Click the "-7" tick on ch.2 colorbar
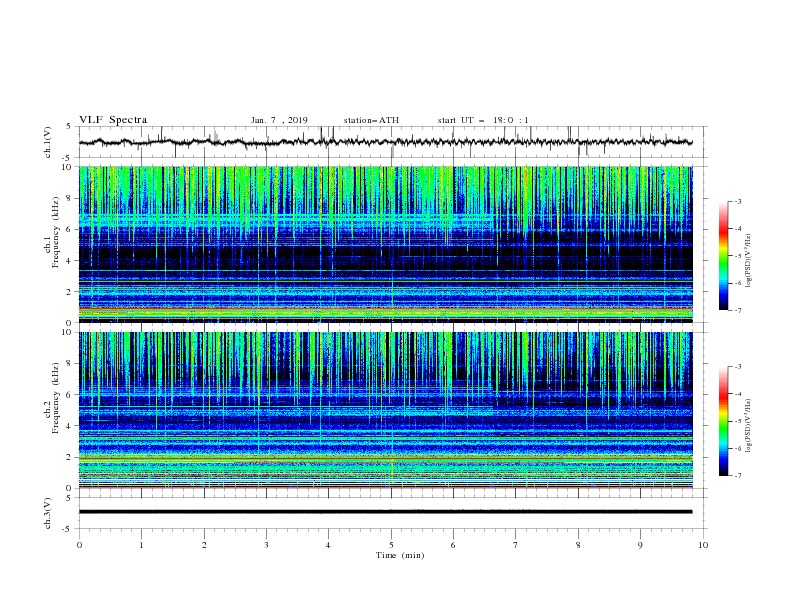This screenshot has height=612, width=792. 738,475
